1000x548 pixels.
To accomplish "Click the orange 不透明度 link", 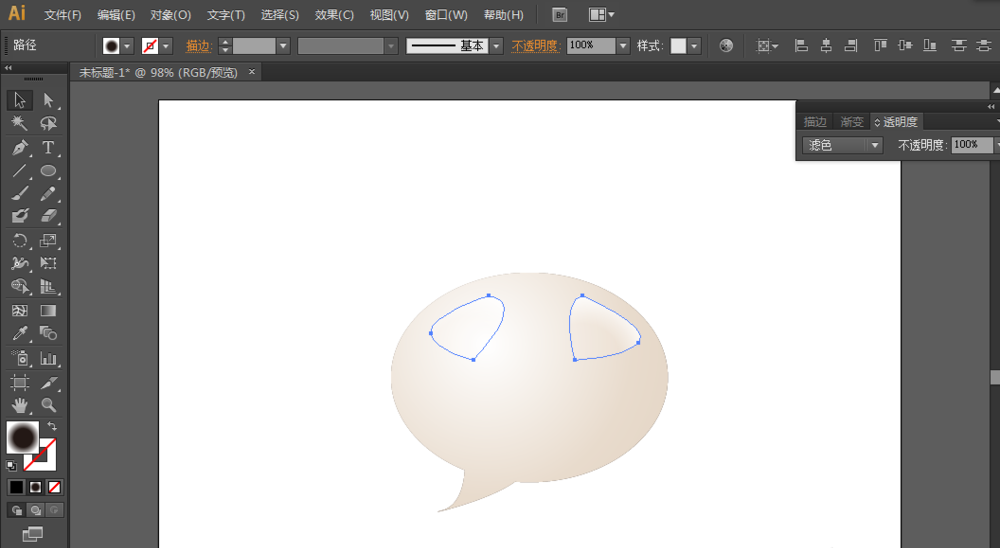I will pos(535,46).
